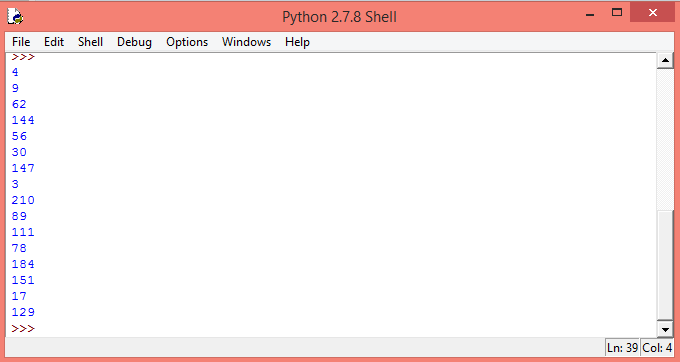Click the output value 4
Image resolution: width=680 pixels, height=362 pixels.
click(15, 72)
